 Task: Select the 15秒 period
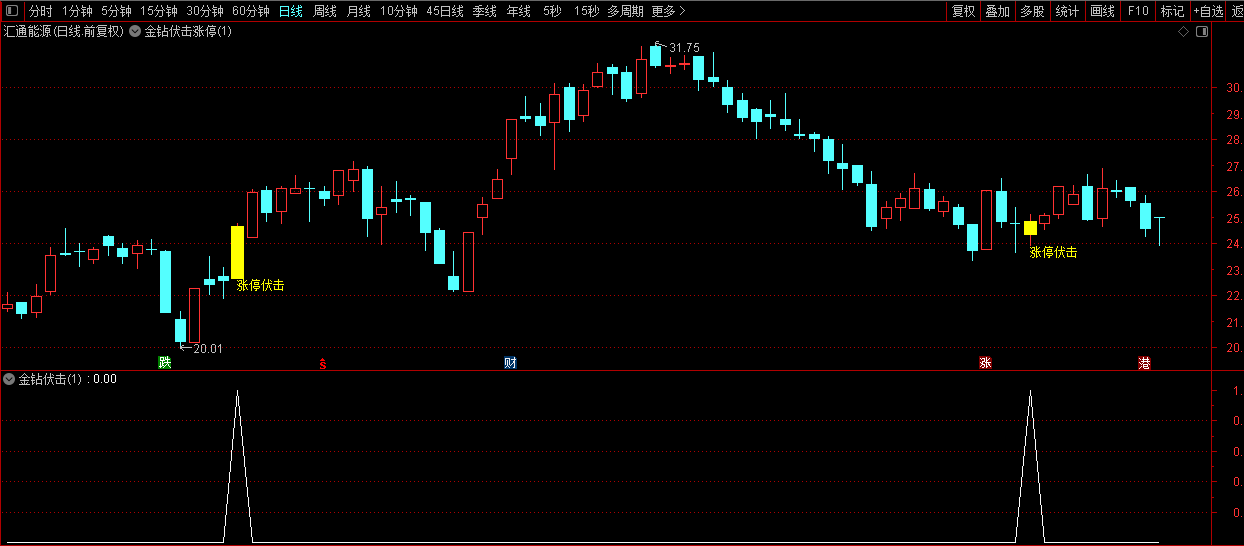click(x=586, y=11)
